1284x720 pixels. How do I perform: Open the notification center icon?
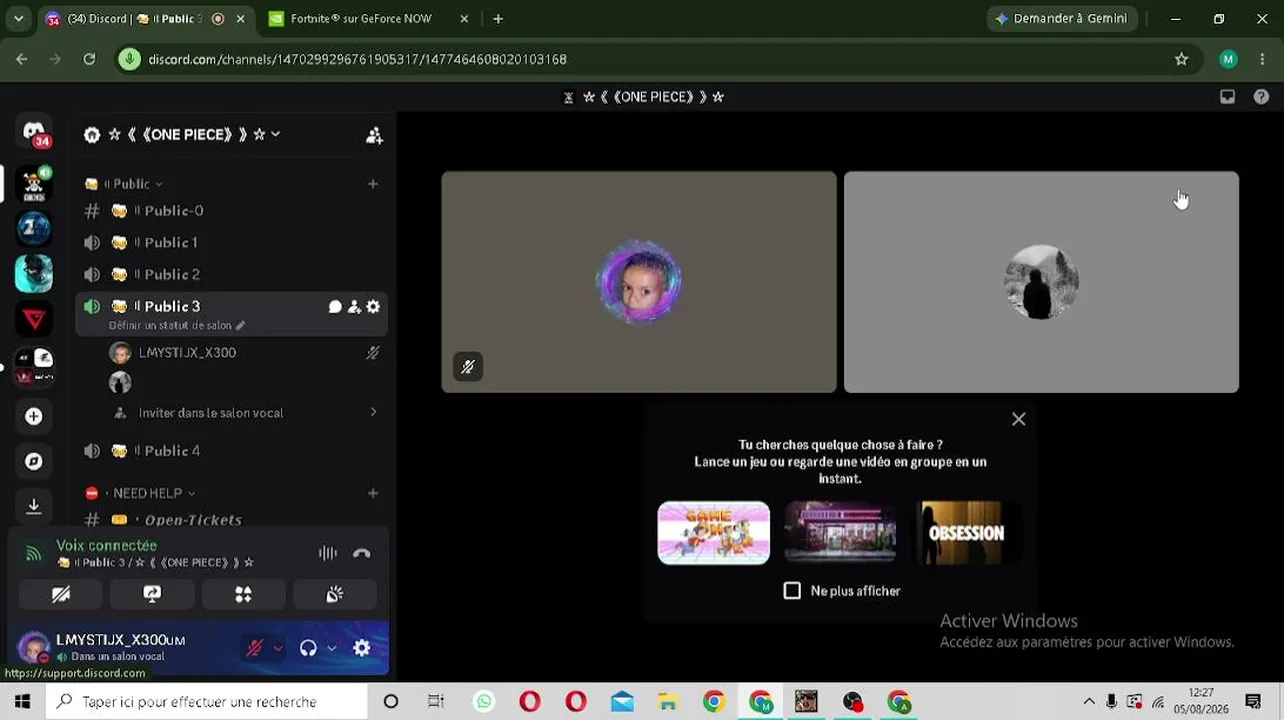point(1253,702)
